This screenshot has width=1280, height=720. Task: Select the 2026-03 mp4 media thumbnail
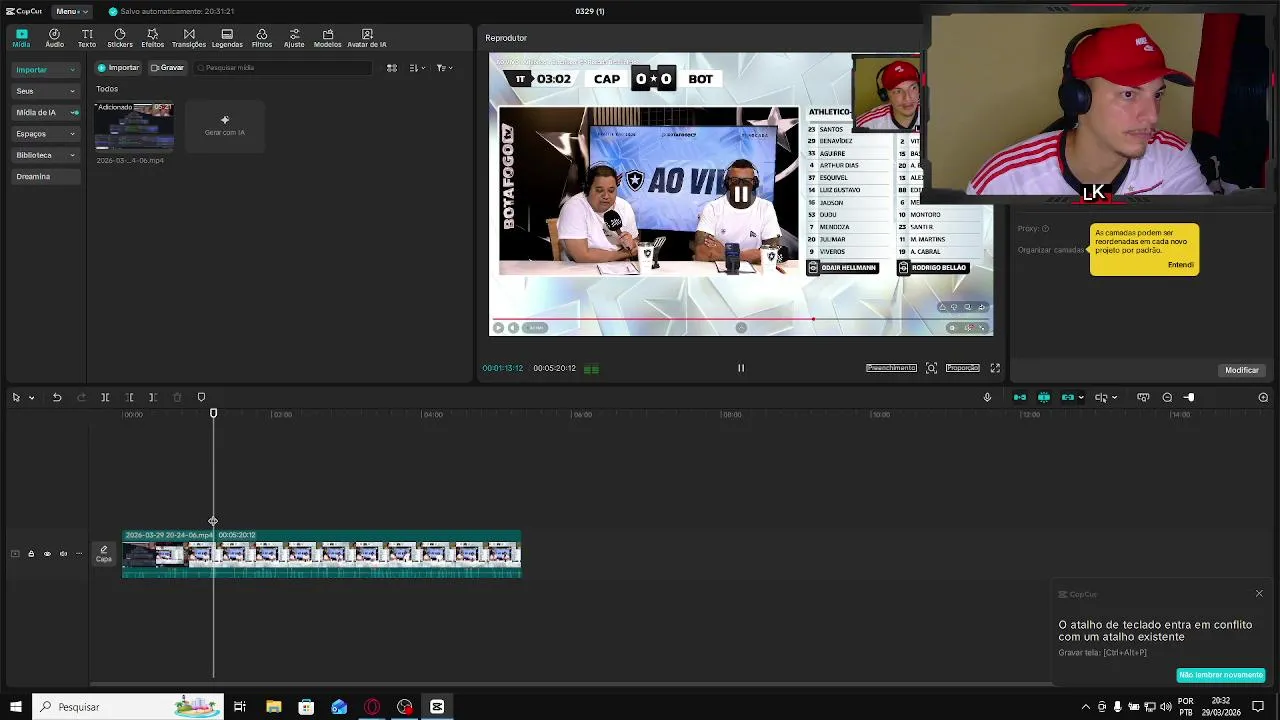134,126
